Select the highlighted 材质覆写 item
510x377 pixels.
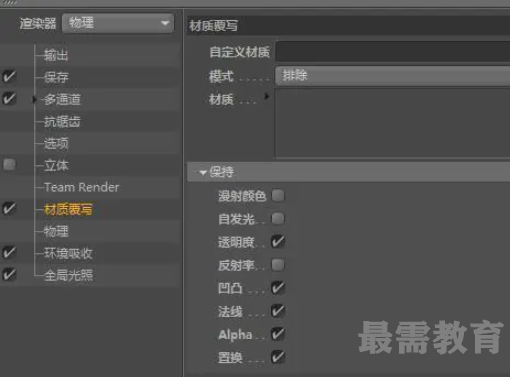click(68, 210)
